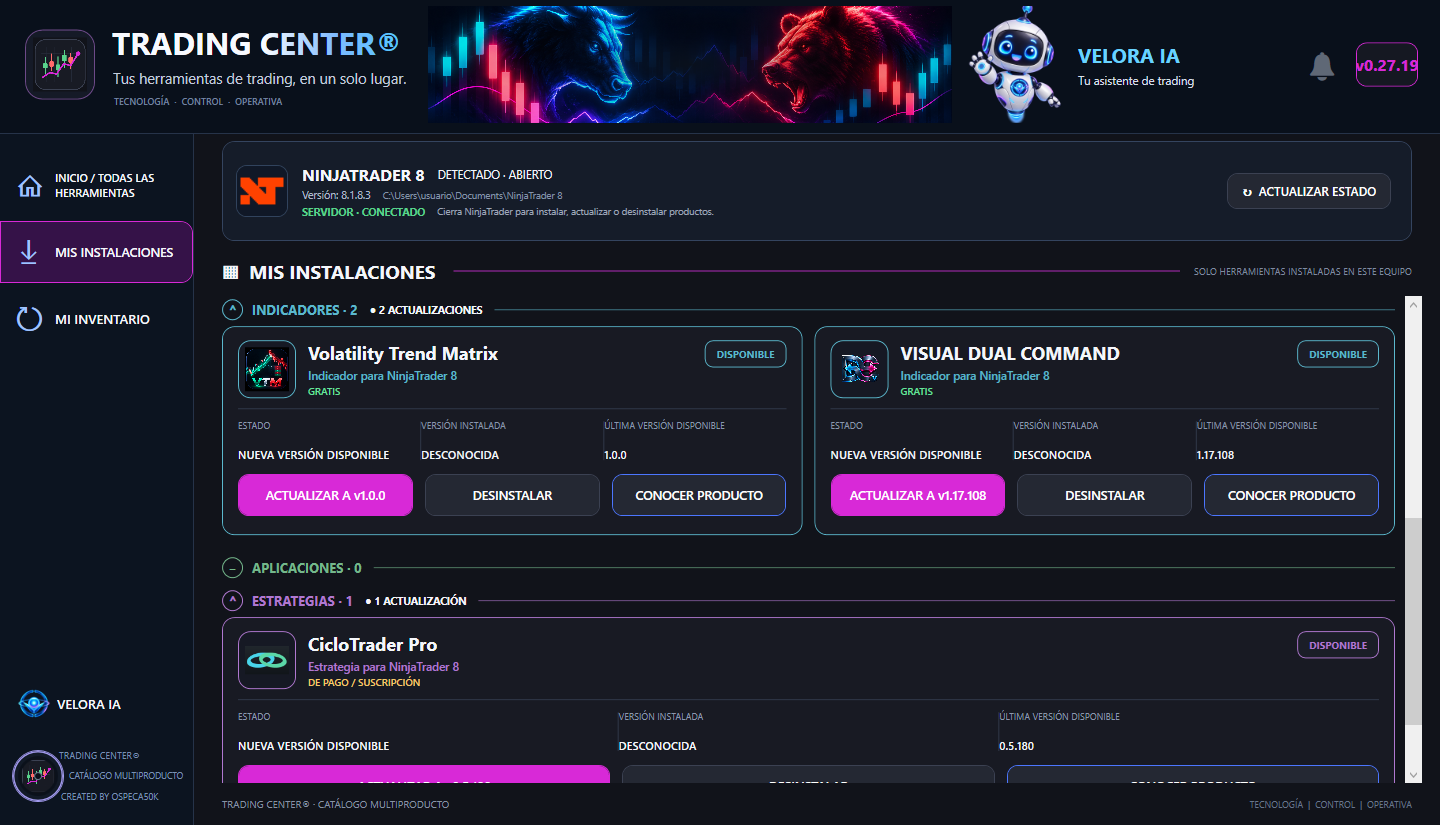Click the Servidor · Conectado status text
This screenshot has height=825, width=1440.
[x=363, y=212]
